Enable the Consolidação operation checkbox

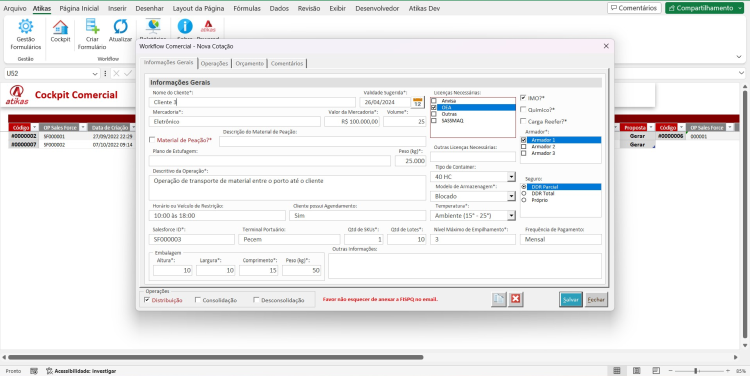[x=198, y=300]
